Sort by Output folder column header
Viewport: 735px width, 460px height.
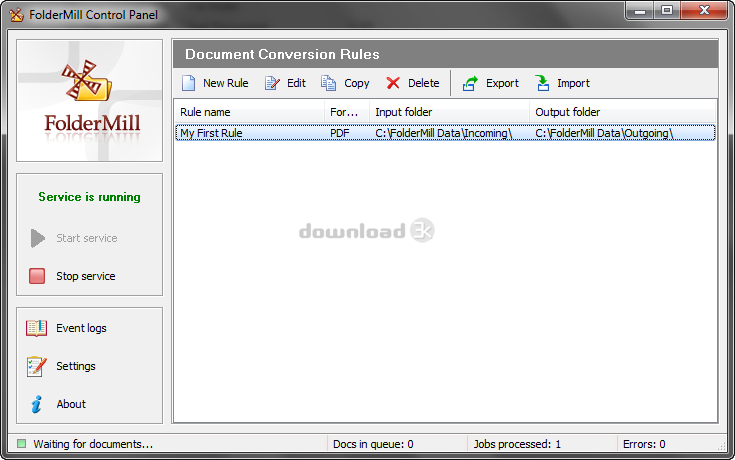[x=622, y=112]
